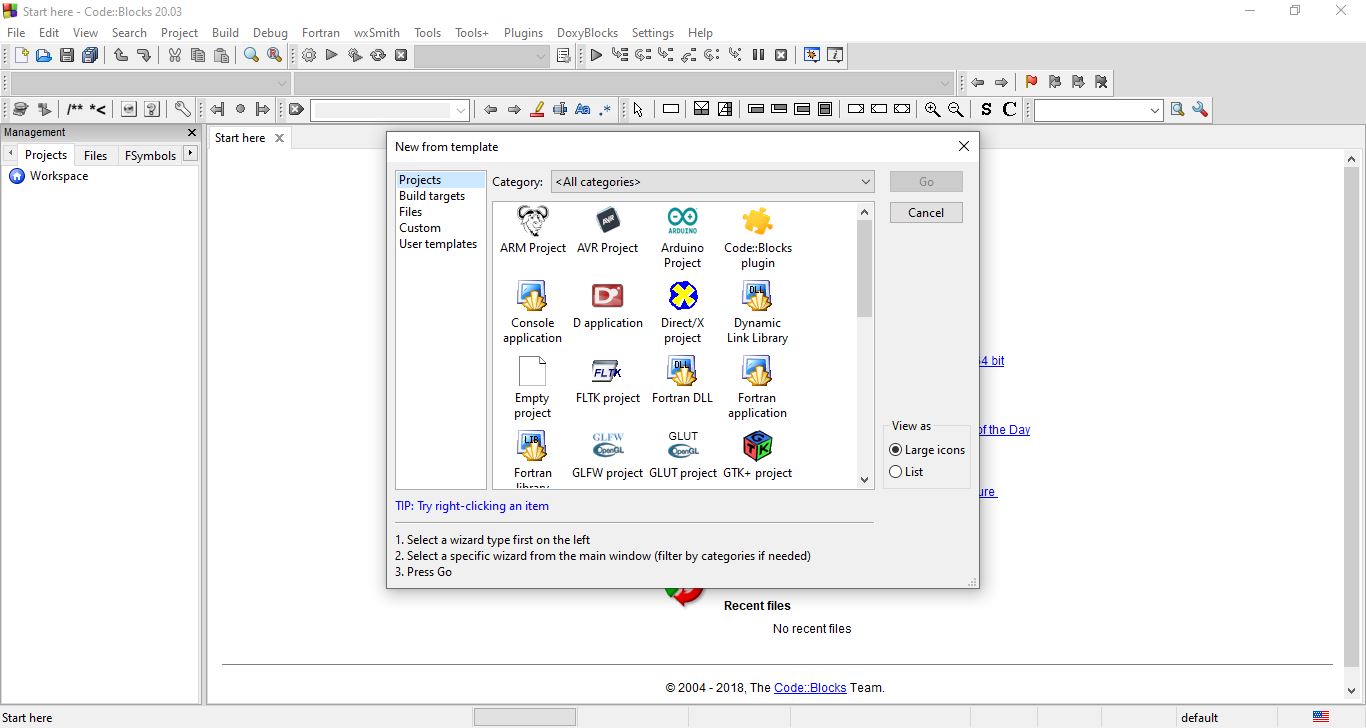
Task: Open the Settings menu
Action: (x=653, y=33)
